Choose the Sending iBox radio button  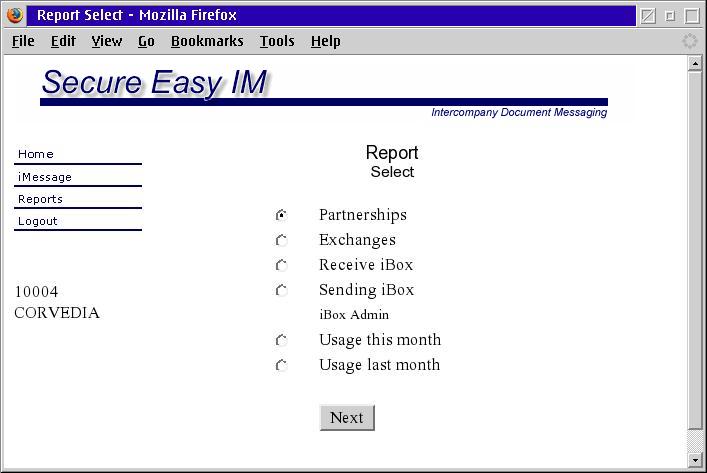click(x=282, y=290)
